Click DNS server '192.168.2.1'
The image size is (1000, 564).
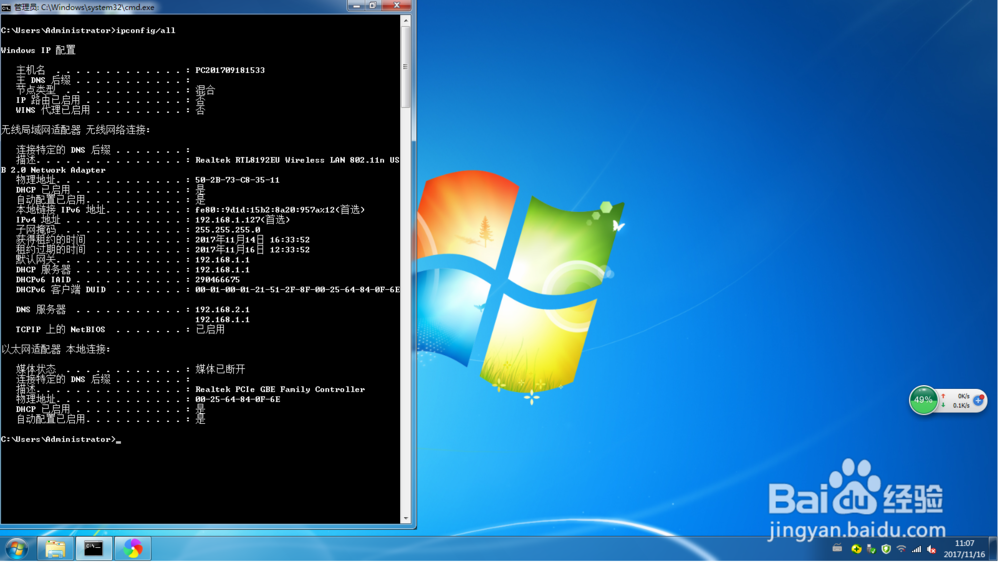(x=223, y=310)
